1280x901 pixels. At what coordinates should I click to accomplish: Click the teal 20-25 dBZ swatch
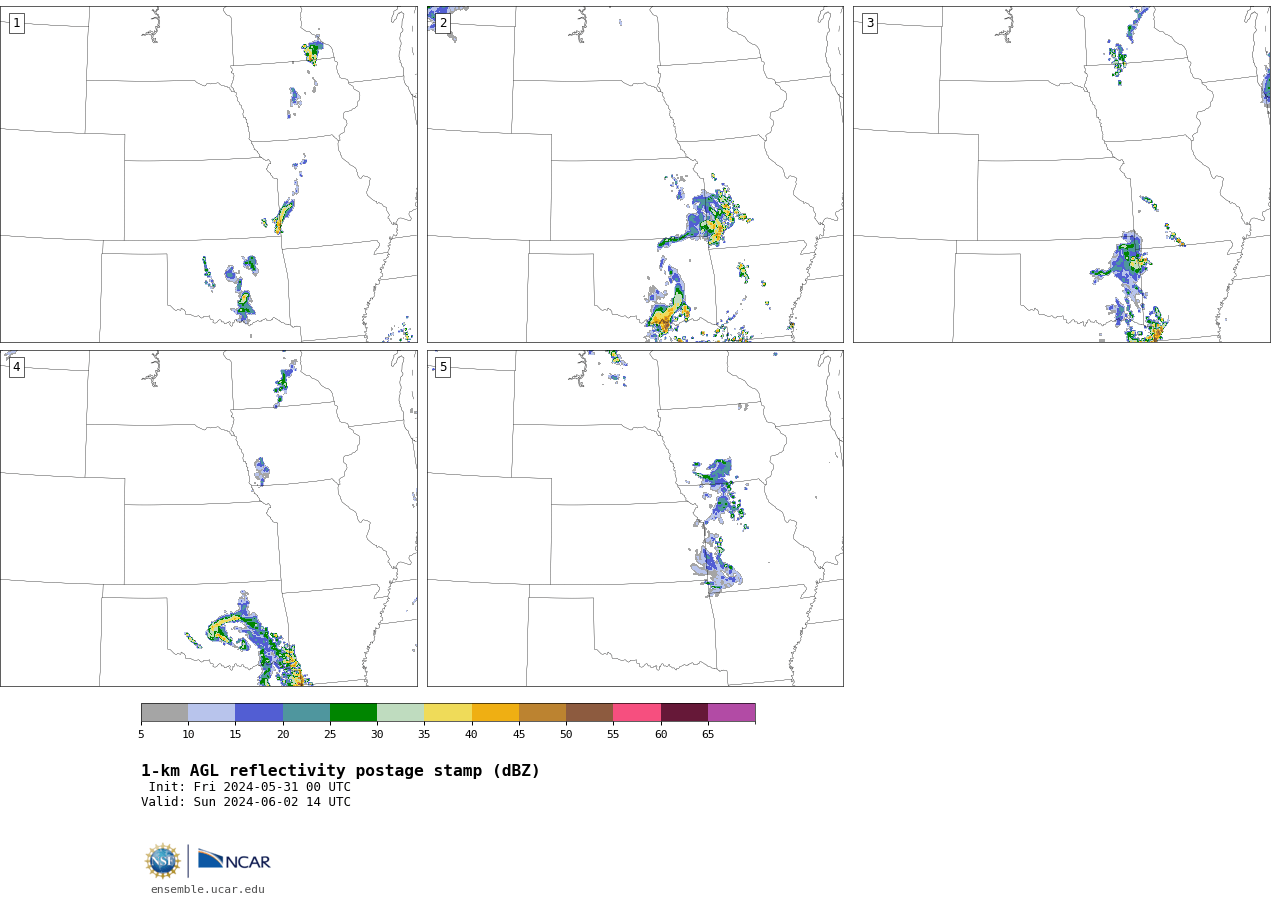306,713
